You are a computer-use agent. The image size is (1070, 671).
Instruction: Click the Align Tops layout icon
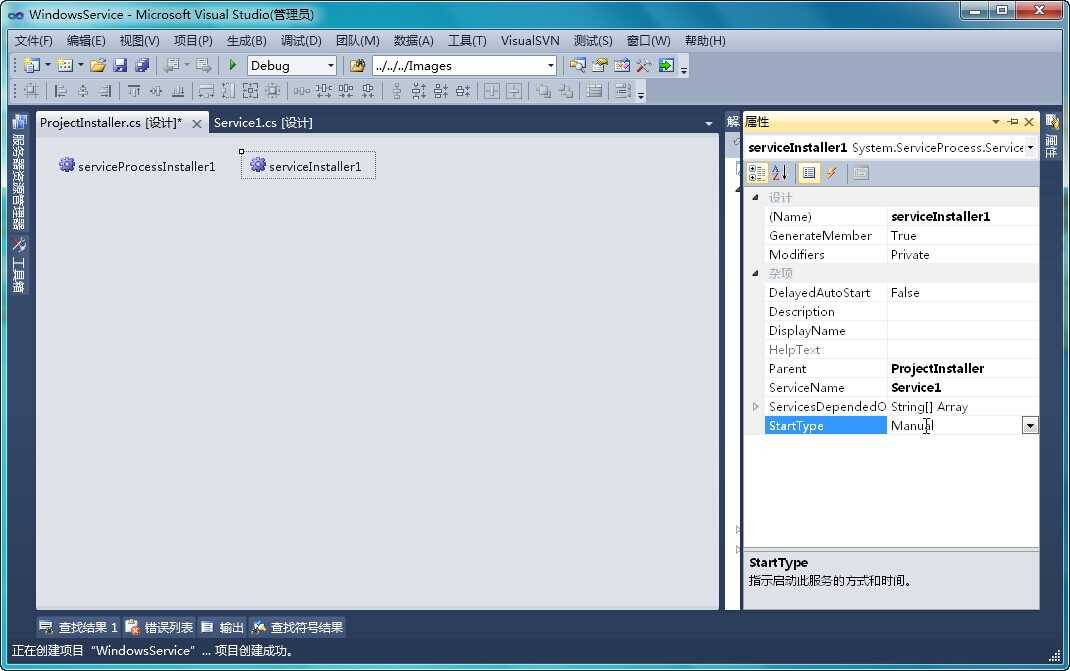point(134,91)
